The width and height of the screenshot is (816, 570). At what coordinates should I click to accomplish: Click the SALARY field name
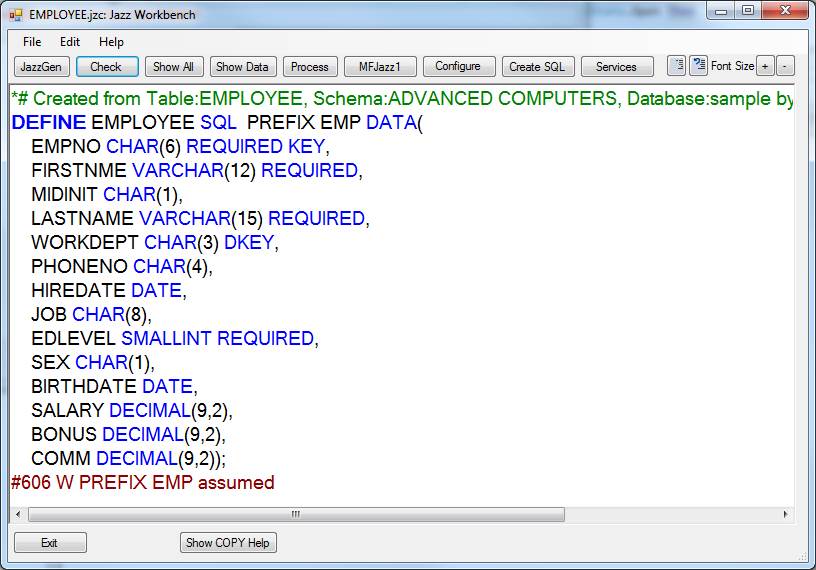[68, 410]
